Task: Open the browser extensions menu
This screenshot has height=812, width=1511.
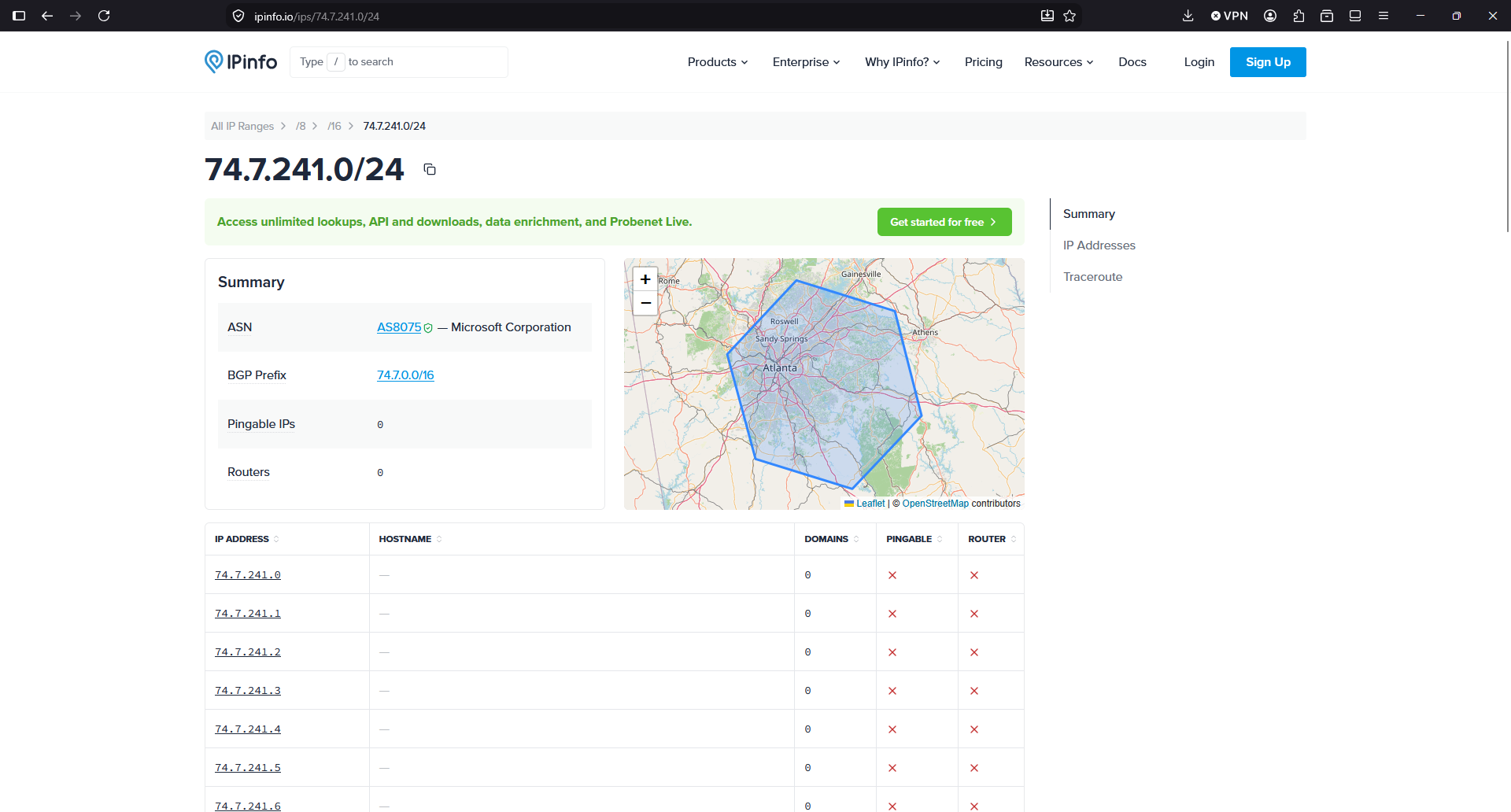Action: [1299, 16]
